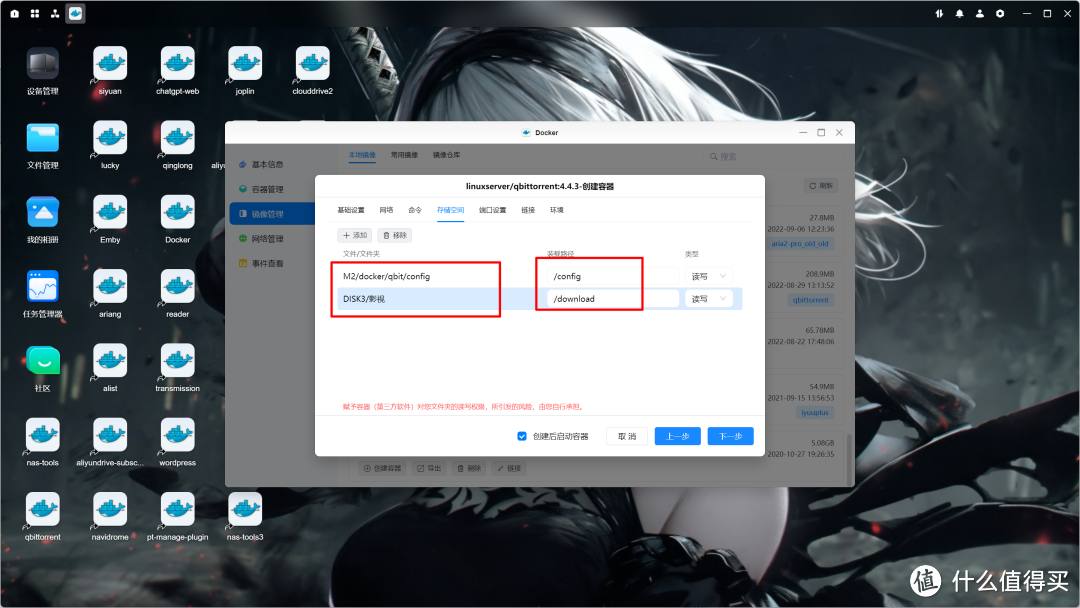Uncheck 创建后启动容器 option
The width and height of the screenshot is (1080, 608).
(521, 436)
